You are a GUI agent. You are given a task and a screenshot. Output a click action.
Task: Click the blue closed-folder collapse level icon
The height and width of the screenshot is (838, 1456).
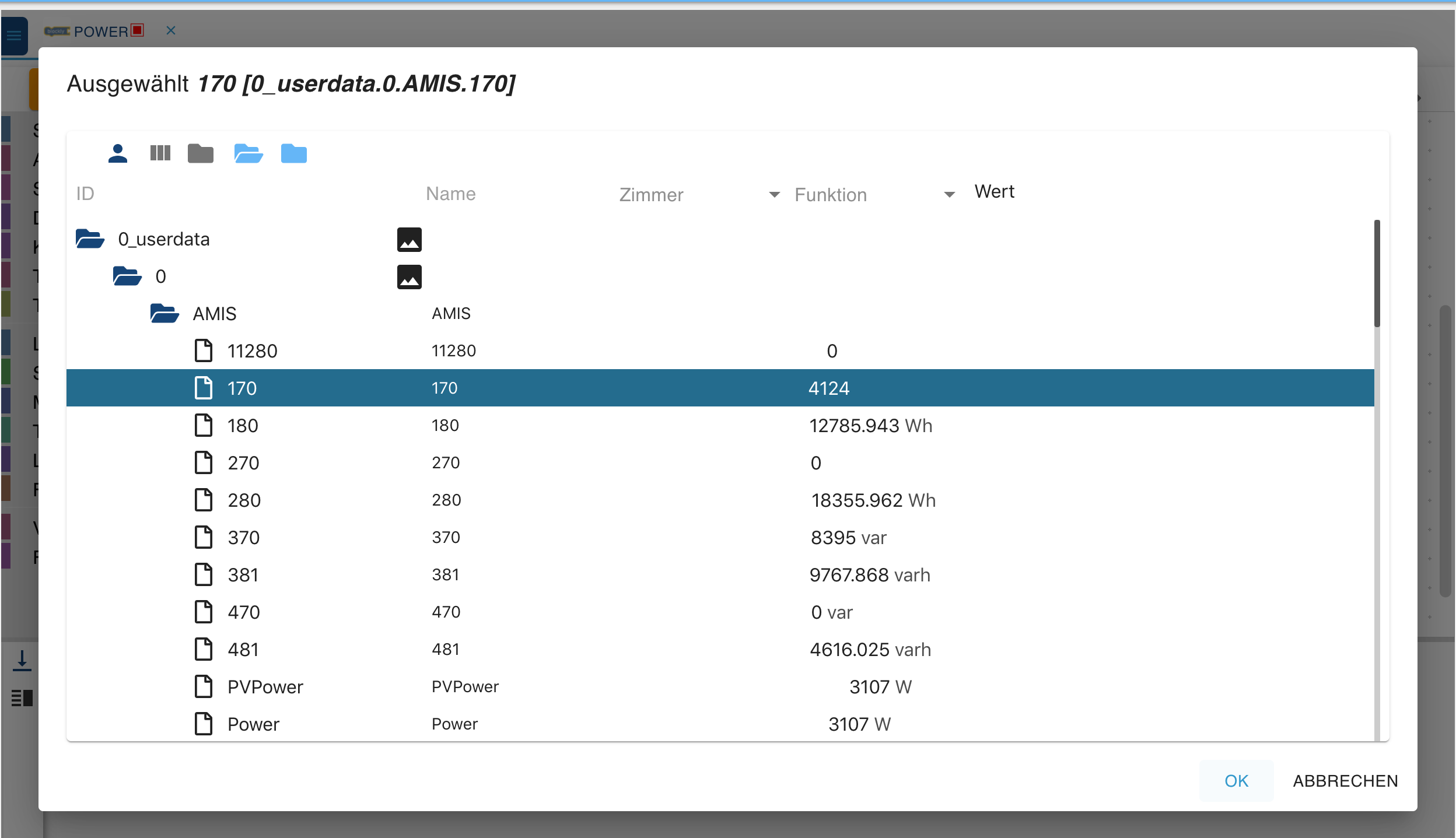[x=293, y=154]
